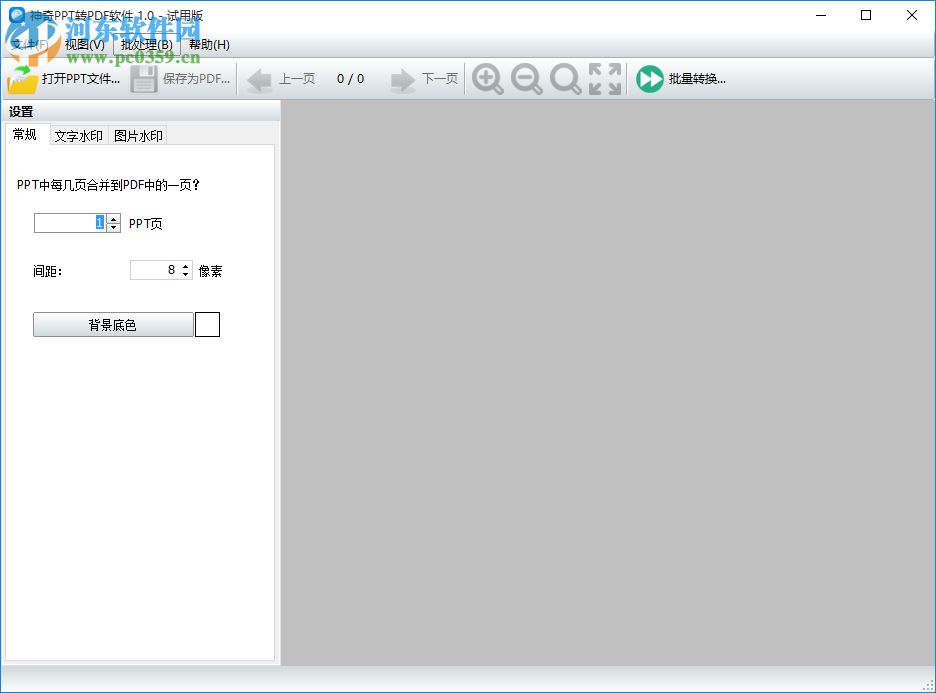Click the 背景底色 button
Viewport: 936px width, 693px height.
coord(113,325)
